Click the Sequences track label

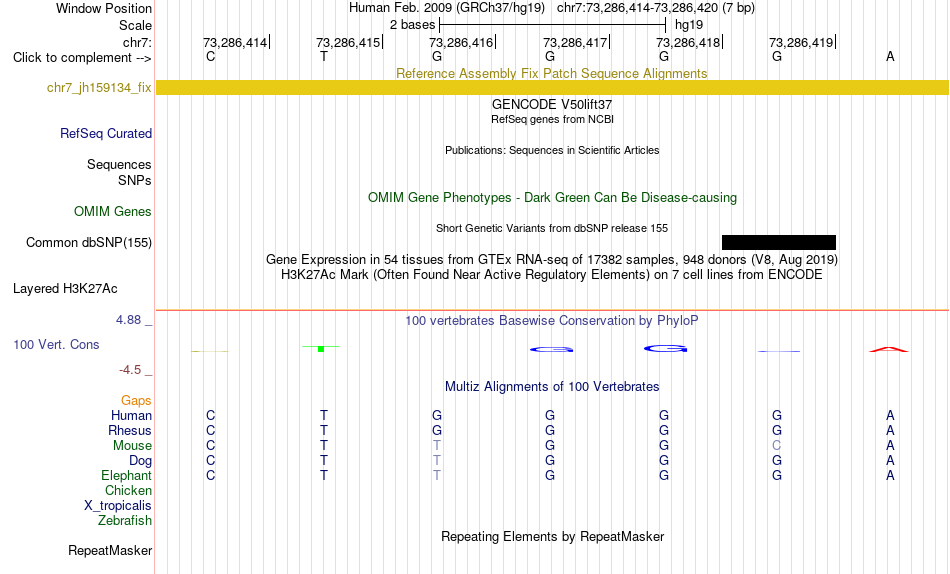(x=119, y=164)
